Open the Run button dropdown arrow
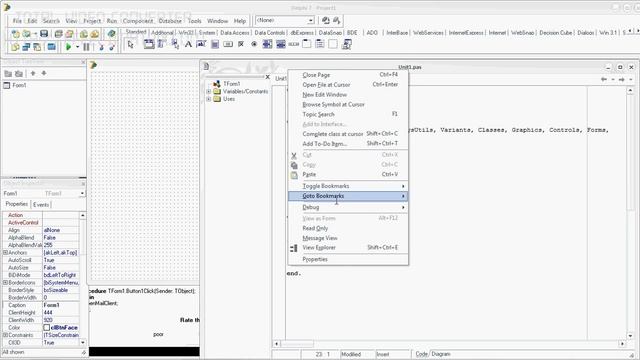This screenshot has width=640, height=360. (77, 47)
